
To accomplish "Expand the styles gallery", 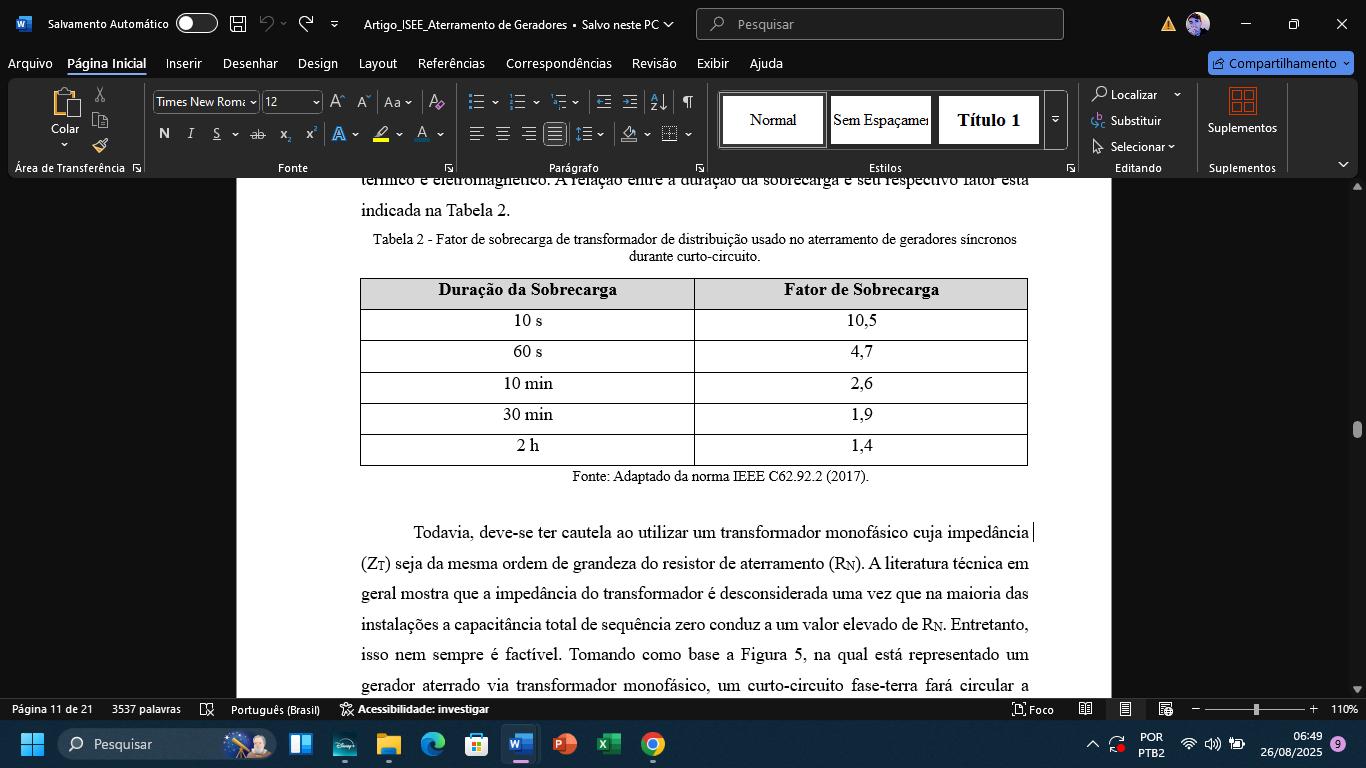I will (x=1055, y=120).
